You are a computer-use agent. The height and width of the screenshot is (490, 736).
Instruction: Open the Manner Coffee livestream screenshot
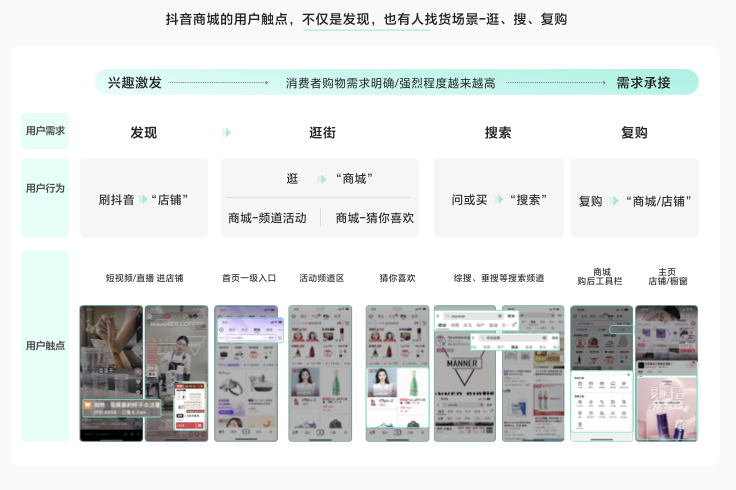(177, 373)
